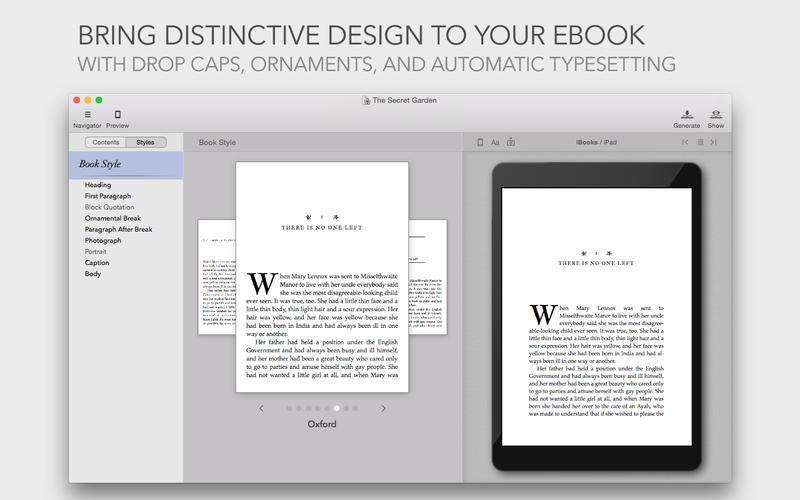Select the Ornamental Break style

point(113,218)
